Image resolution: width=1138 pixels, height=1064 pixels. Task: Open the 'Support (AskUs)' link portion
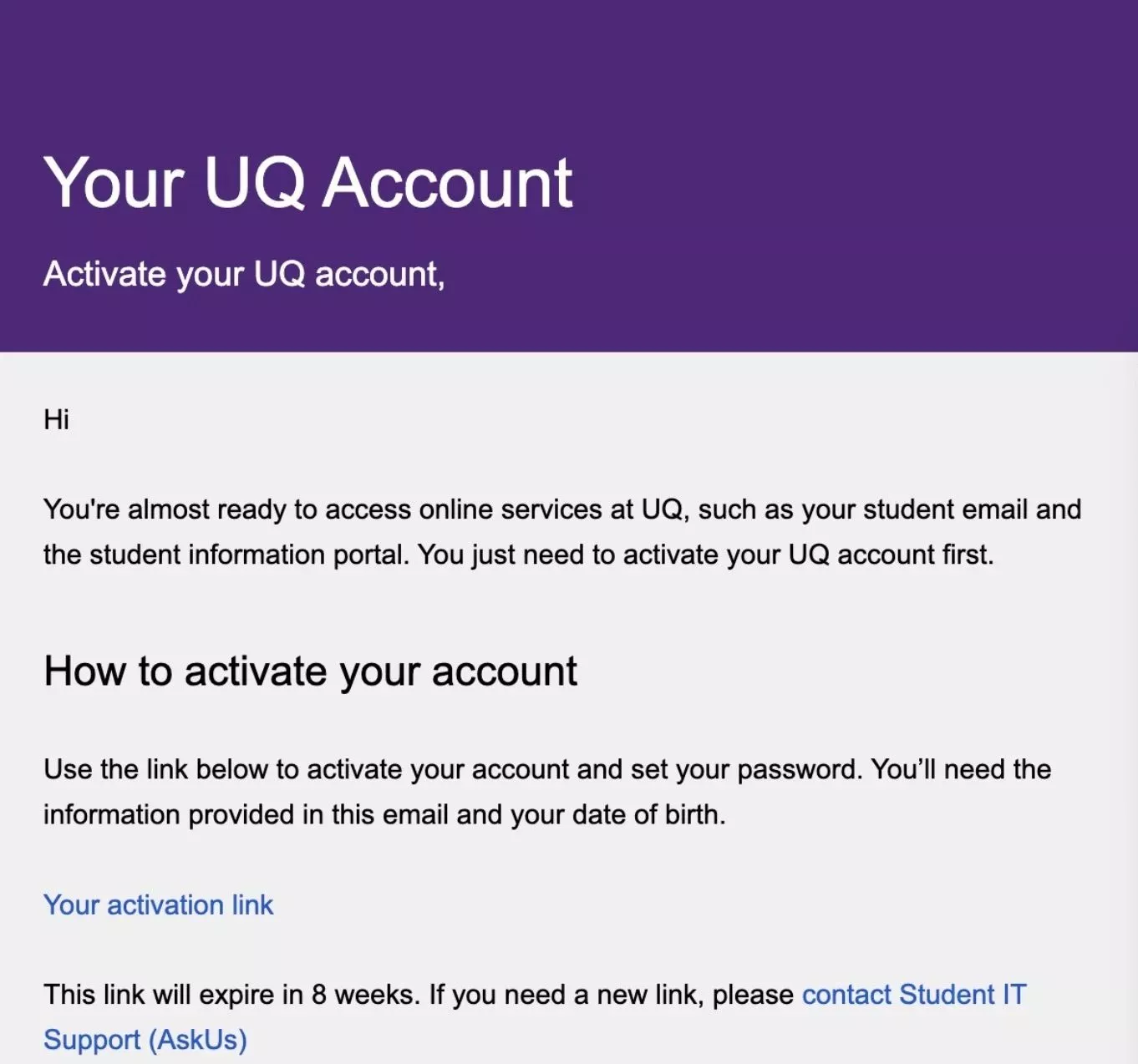click(x=145, y=1040)
